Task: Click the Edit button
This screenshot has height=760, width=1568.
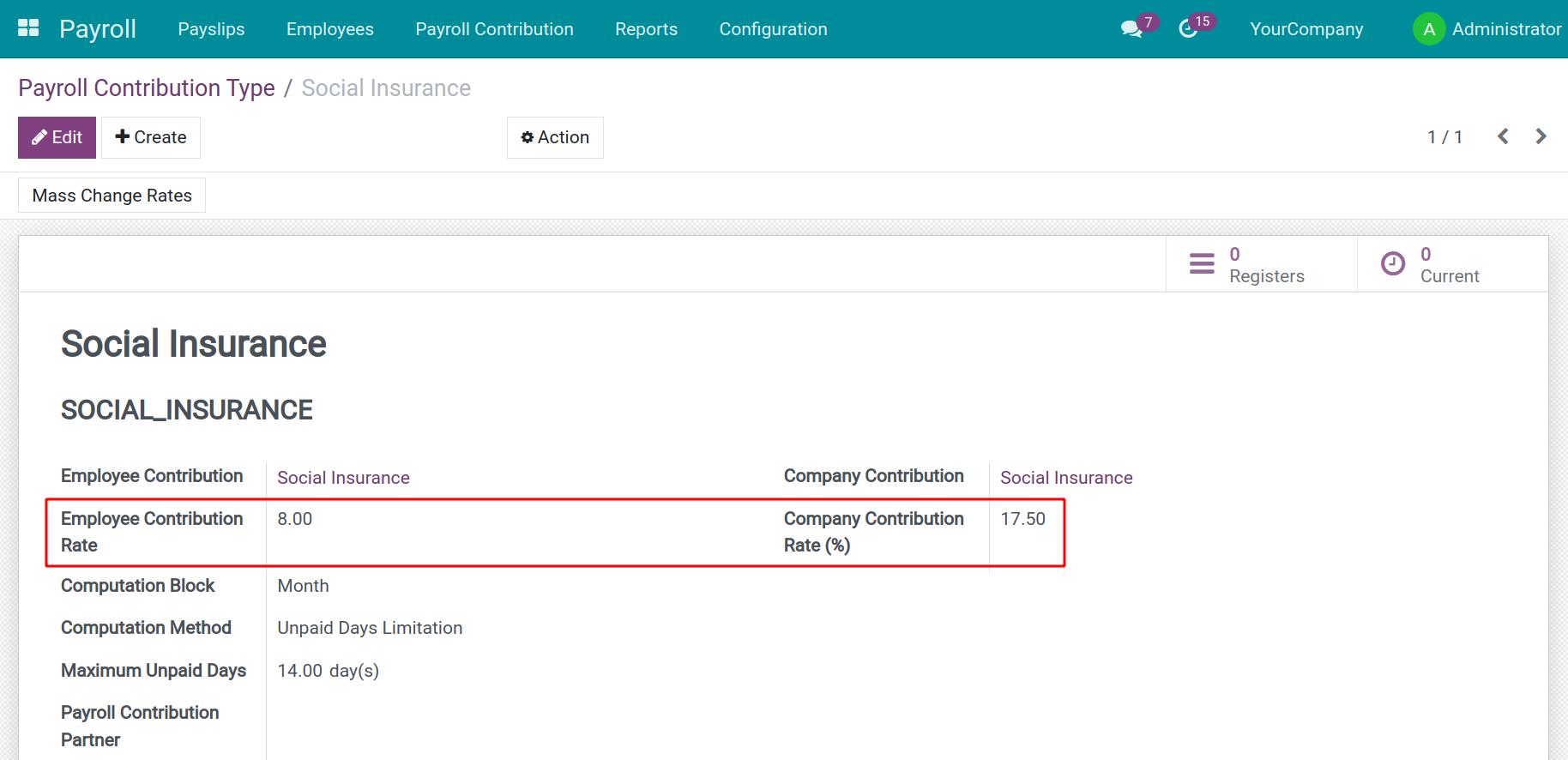Action: pyautogui.click(x=57, y=137)
